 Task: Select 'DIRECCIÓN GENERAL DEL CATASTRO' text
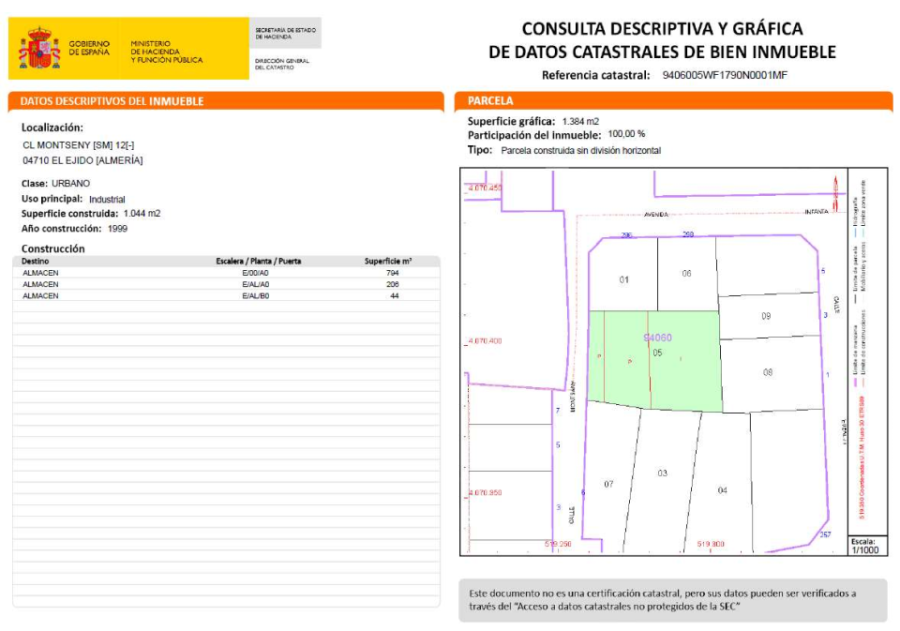[282, 64]
